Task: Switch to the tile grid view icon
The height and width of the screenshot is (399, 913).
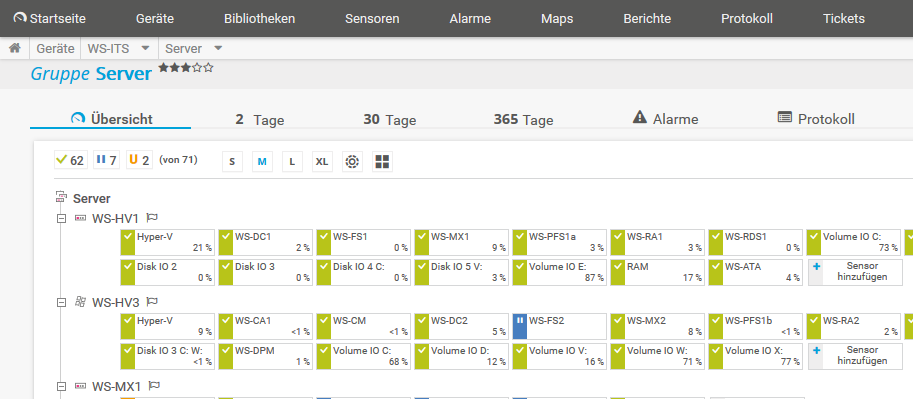Action: pyautogui.click(x=382, y=161)
